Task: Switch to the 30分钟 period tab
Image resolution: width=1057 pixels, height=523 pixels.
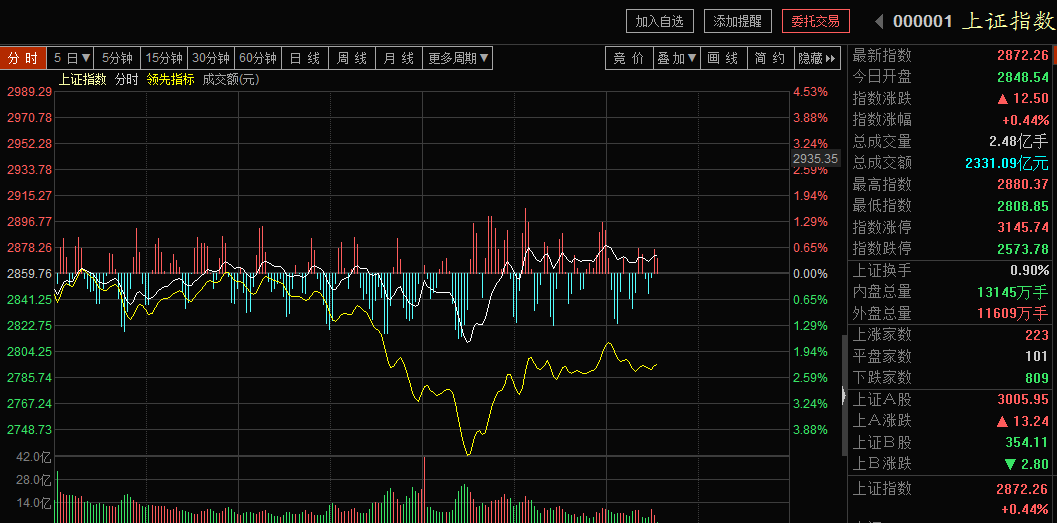Action: (x=211, y=59)
